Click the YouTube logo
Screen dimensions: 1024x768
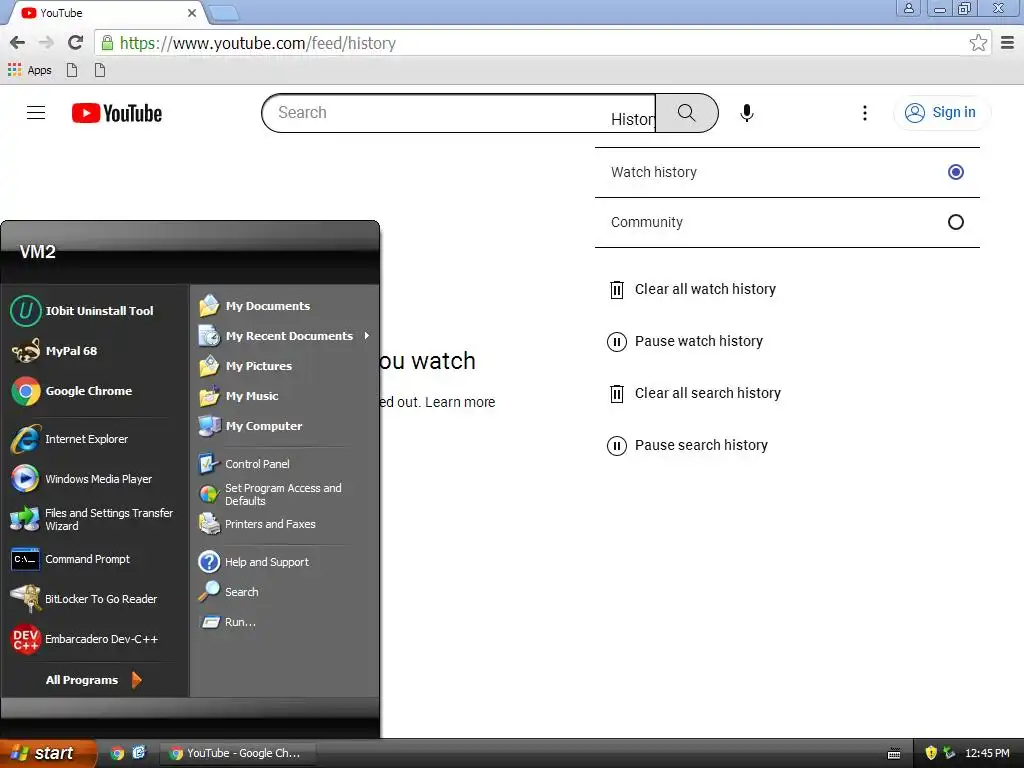tap(117, 113)
